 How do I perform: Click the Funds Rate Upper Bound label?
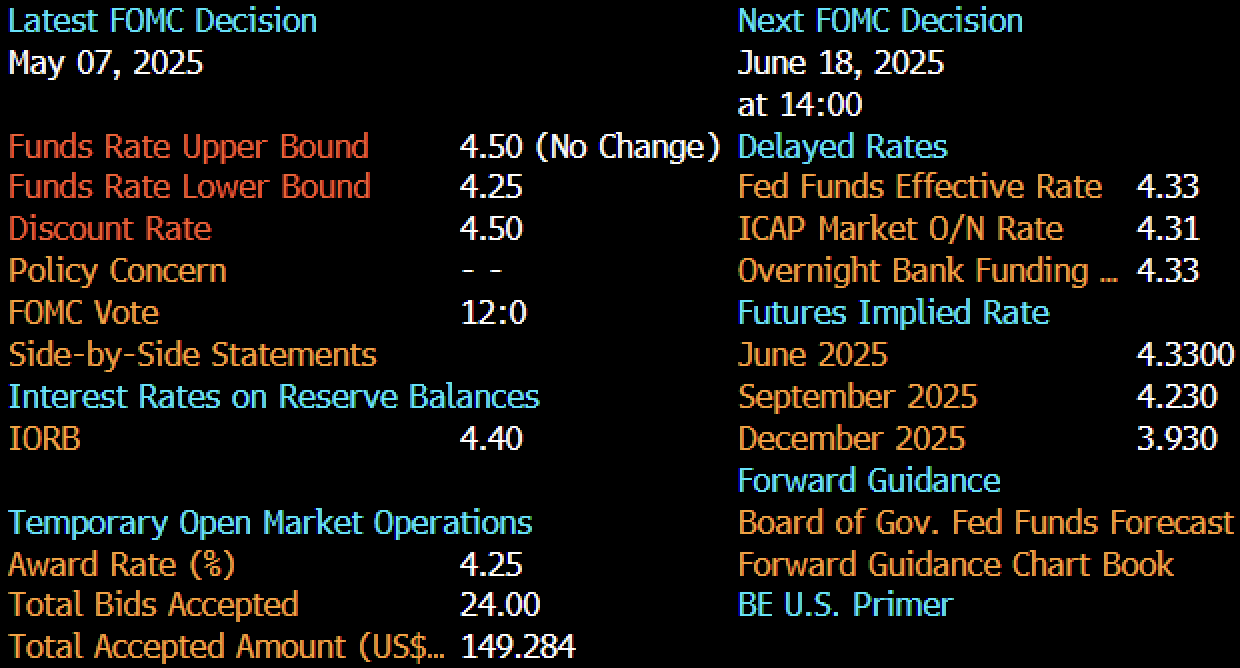click(189, 147)
